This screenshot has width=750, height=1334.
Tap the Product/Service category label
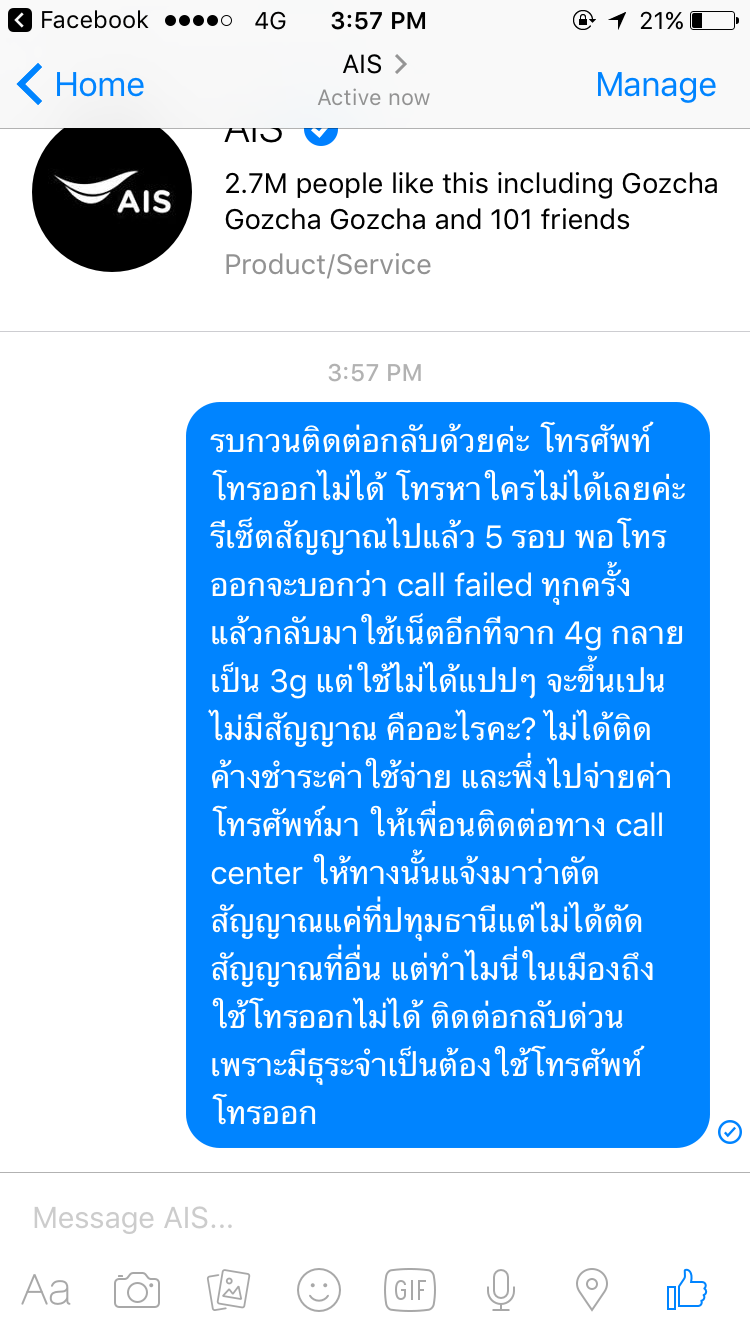coord(328,265)
